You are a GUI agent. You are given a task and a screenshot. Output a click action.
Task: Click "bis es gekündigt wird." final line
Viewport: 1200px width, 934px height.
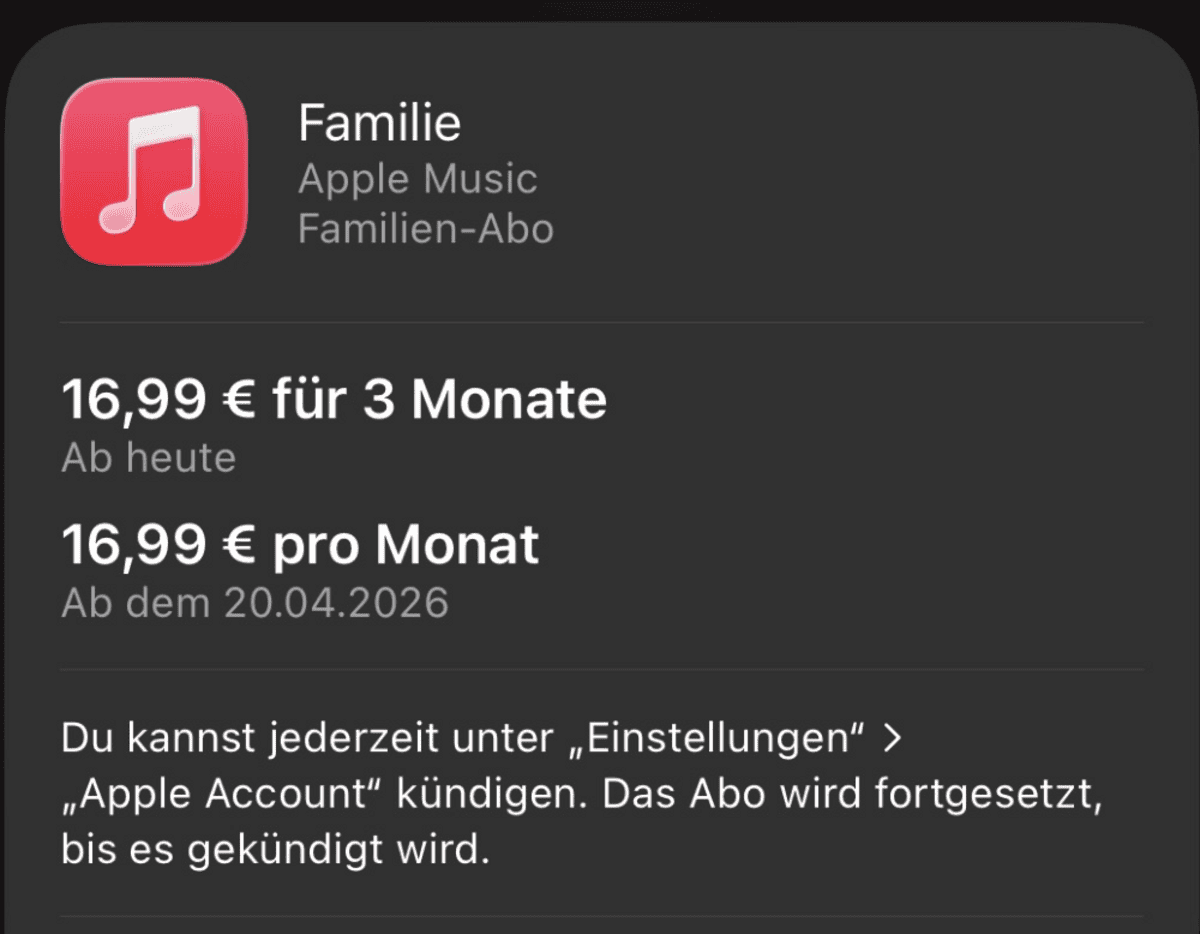pos(275,849)
